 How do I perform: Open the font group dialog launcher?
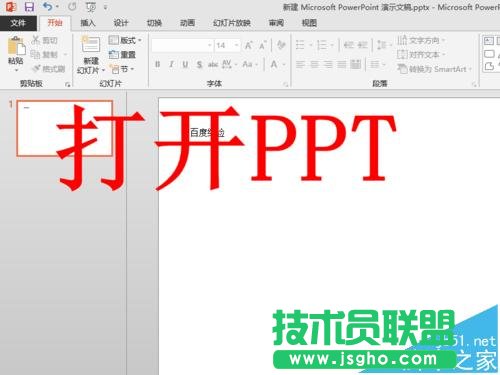coord(286,85)
